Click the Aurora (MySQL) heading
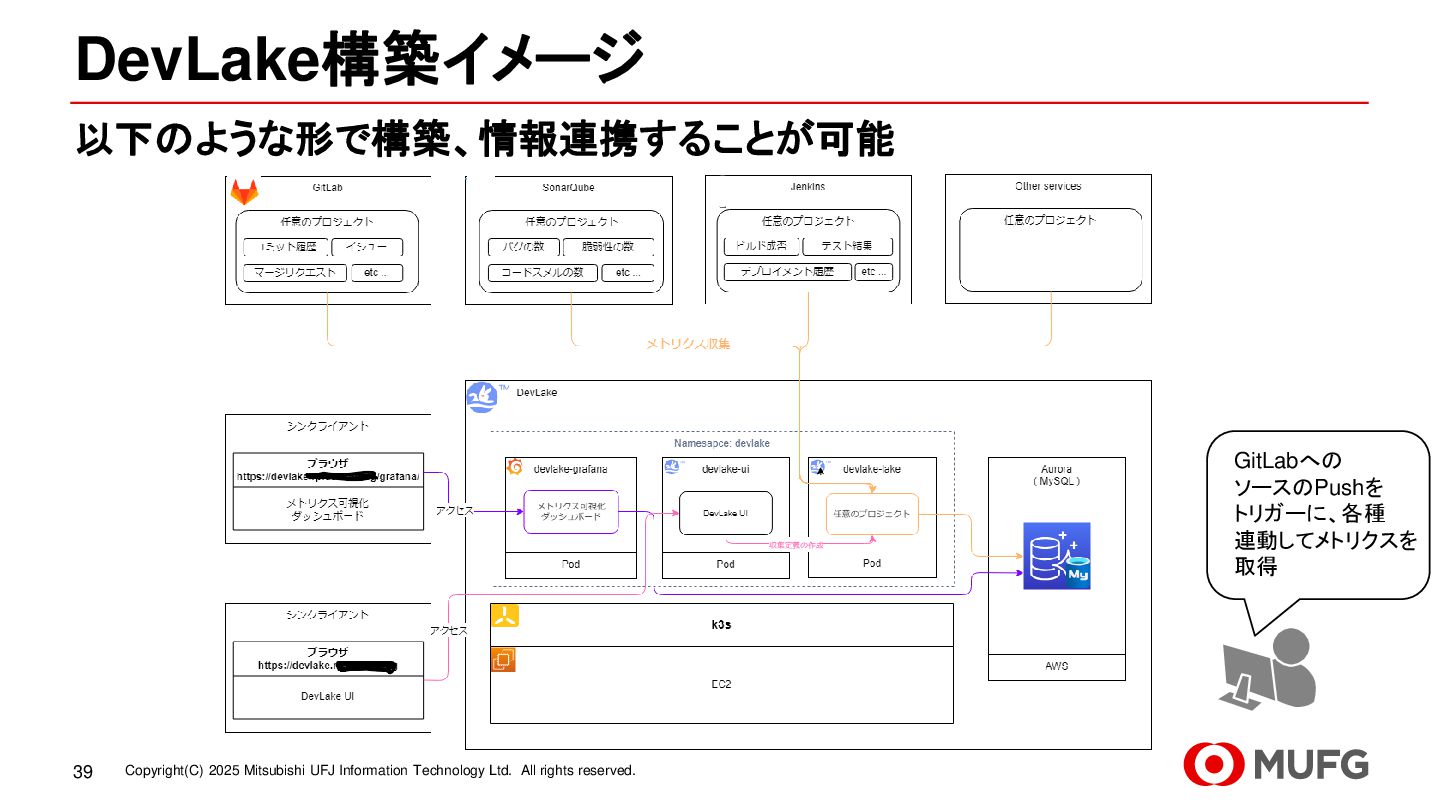1440x810 pixels. coord(1056,475)
